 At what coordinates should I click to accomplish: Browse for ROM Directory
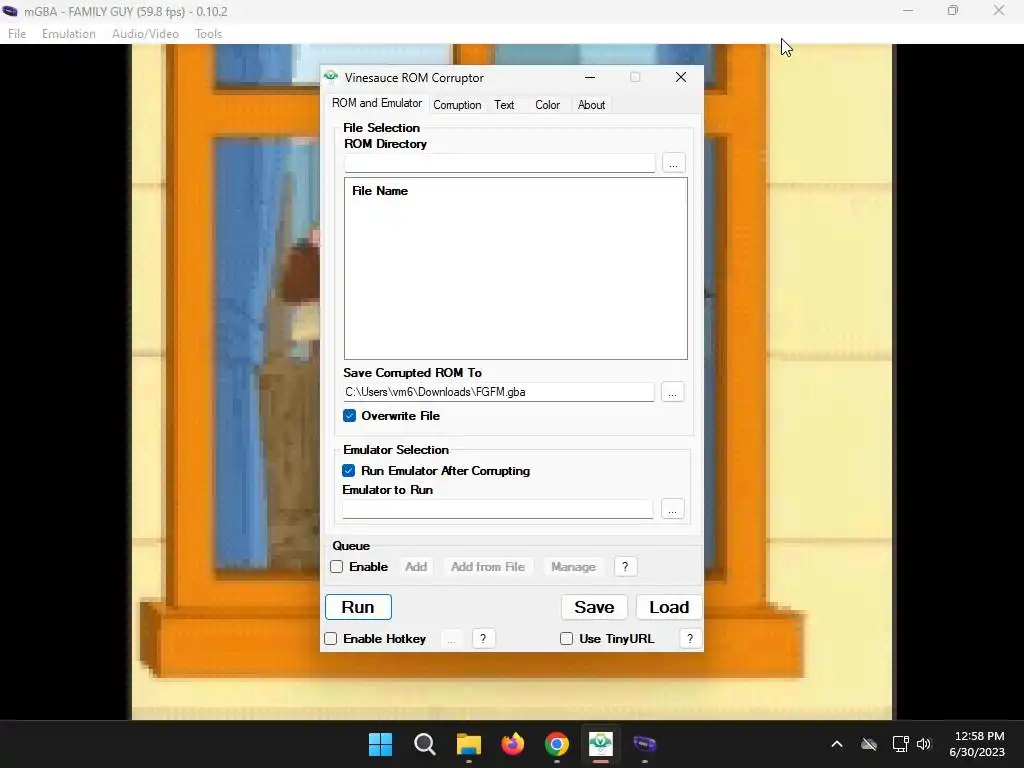click(673, 163)
